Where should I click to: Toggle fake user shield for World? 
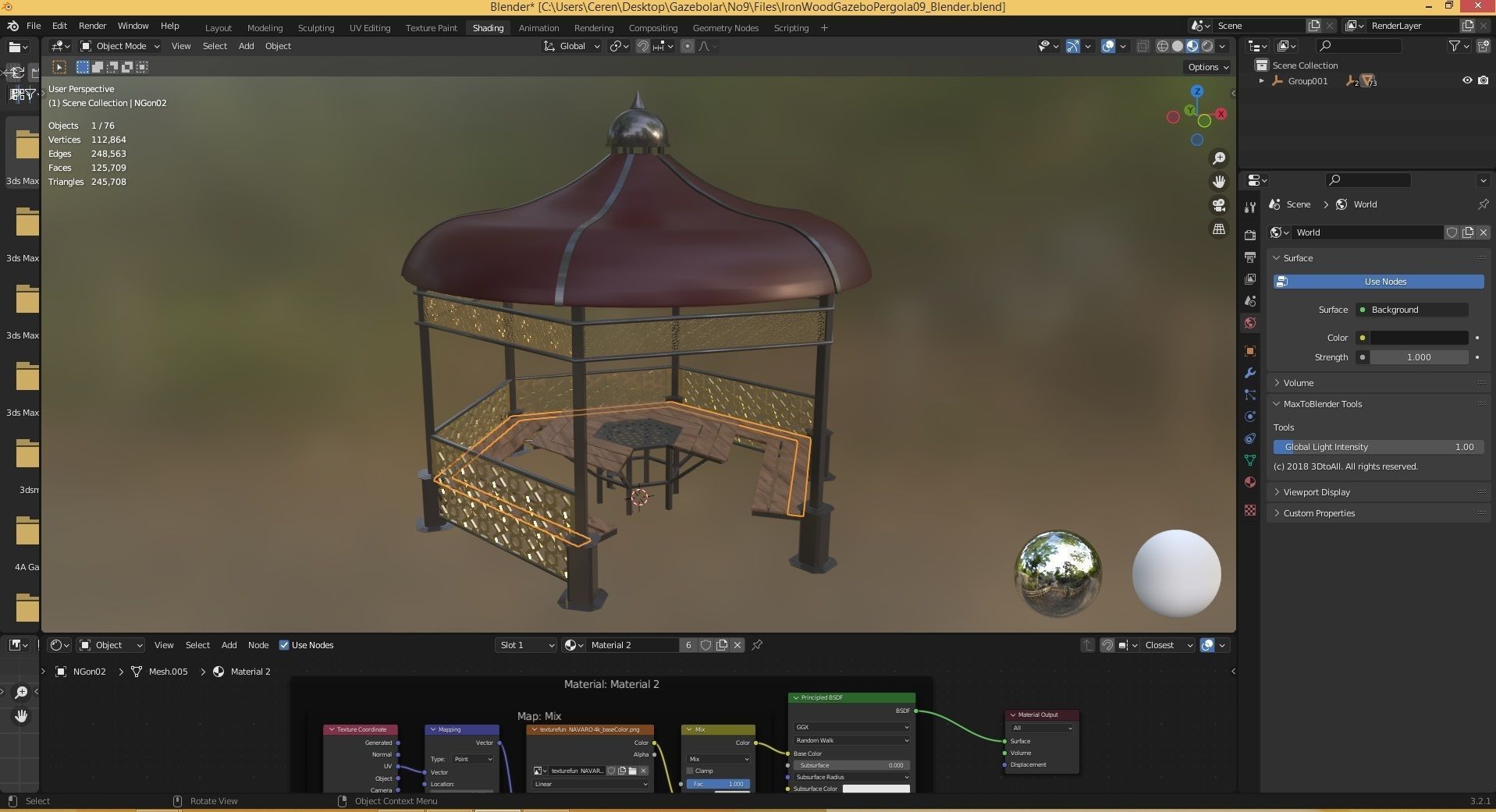pos(1452,232)
